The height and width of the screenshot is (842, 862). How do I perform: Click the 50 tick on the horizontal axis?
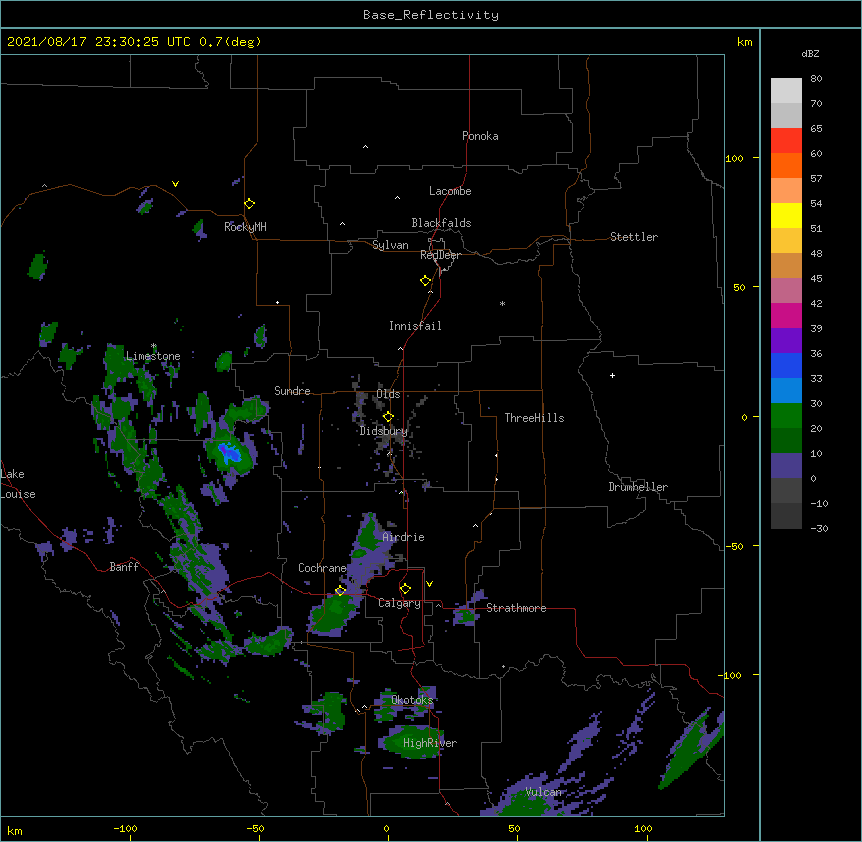click(x=515, y=828)
